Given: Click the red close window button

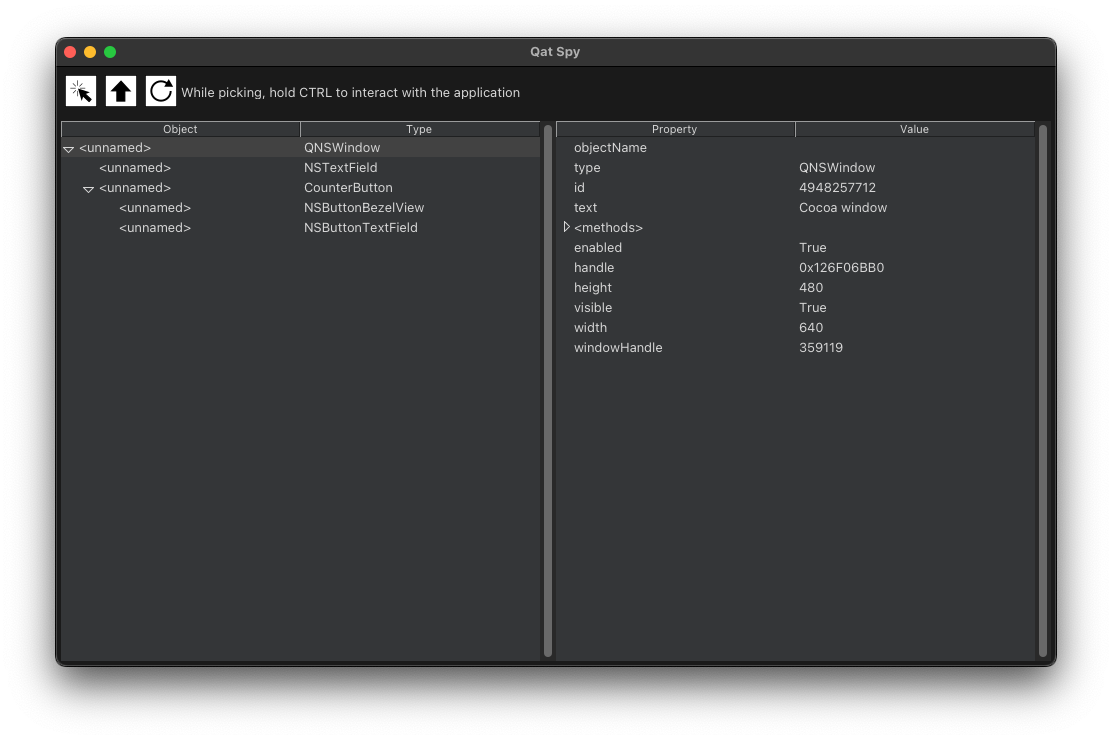Looking at the screenshot, I should tap(70, 52).
